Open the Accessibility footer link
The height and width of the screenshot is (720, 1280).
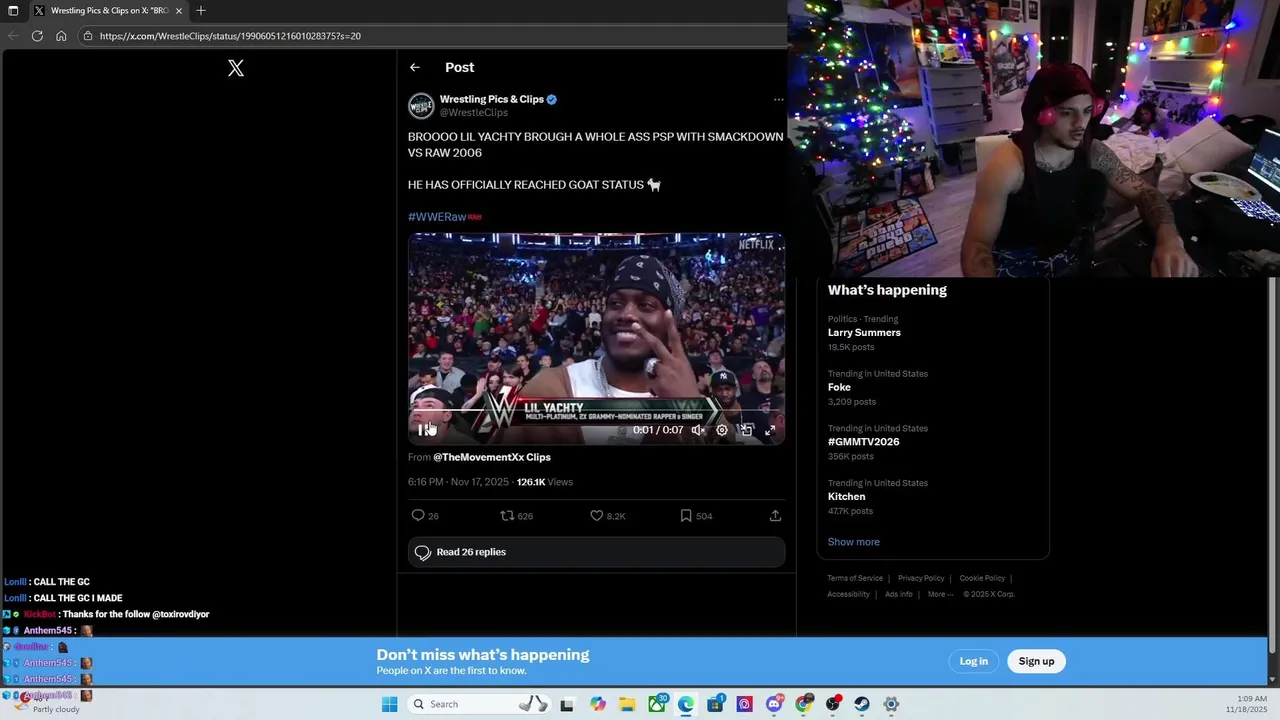pos(848,594)
